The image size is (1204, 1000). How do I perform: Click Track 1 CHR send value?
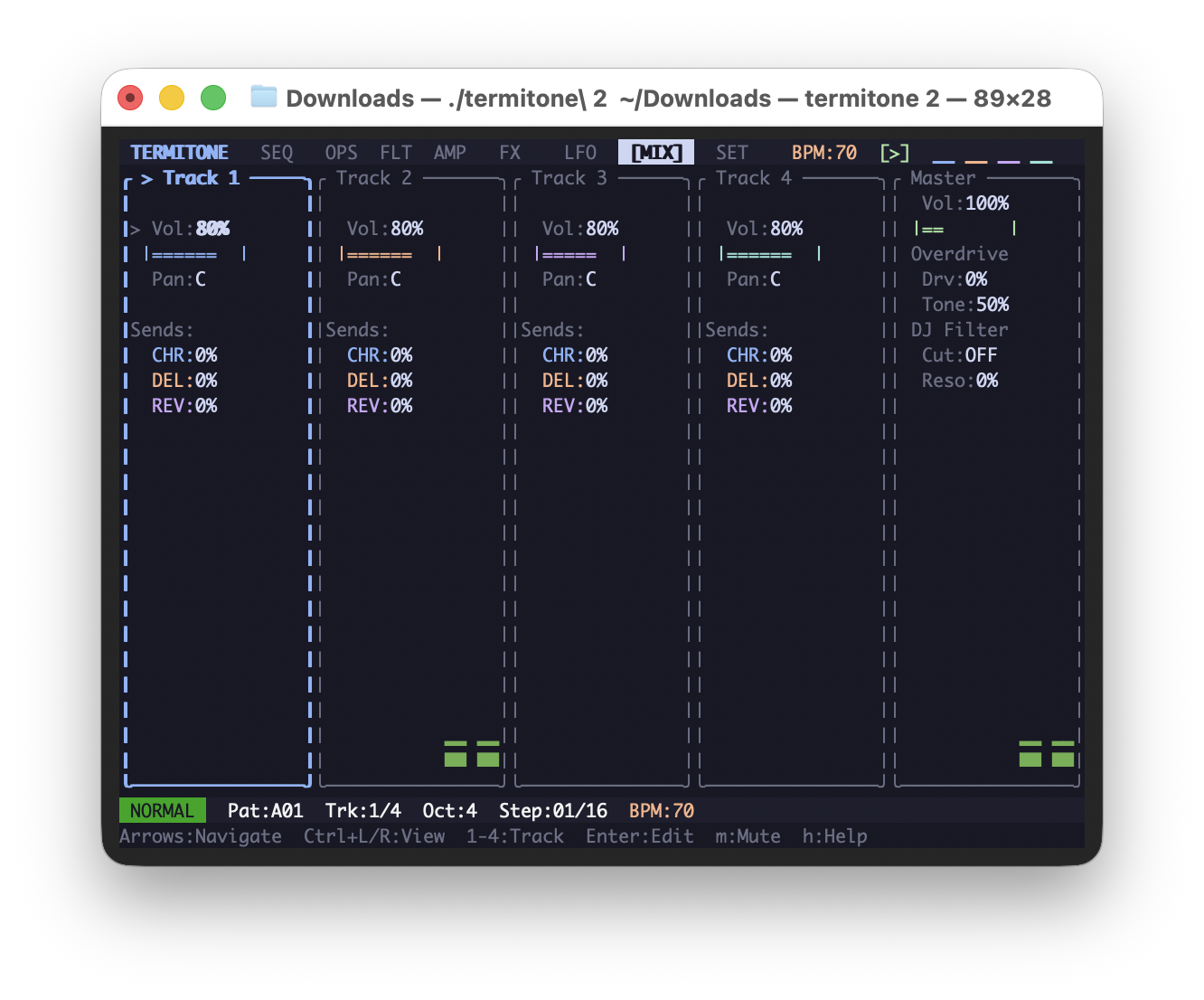(206, 355)
